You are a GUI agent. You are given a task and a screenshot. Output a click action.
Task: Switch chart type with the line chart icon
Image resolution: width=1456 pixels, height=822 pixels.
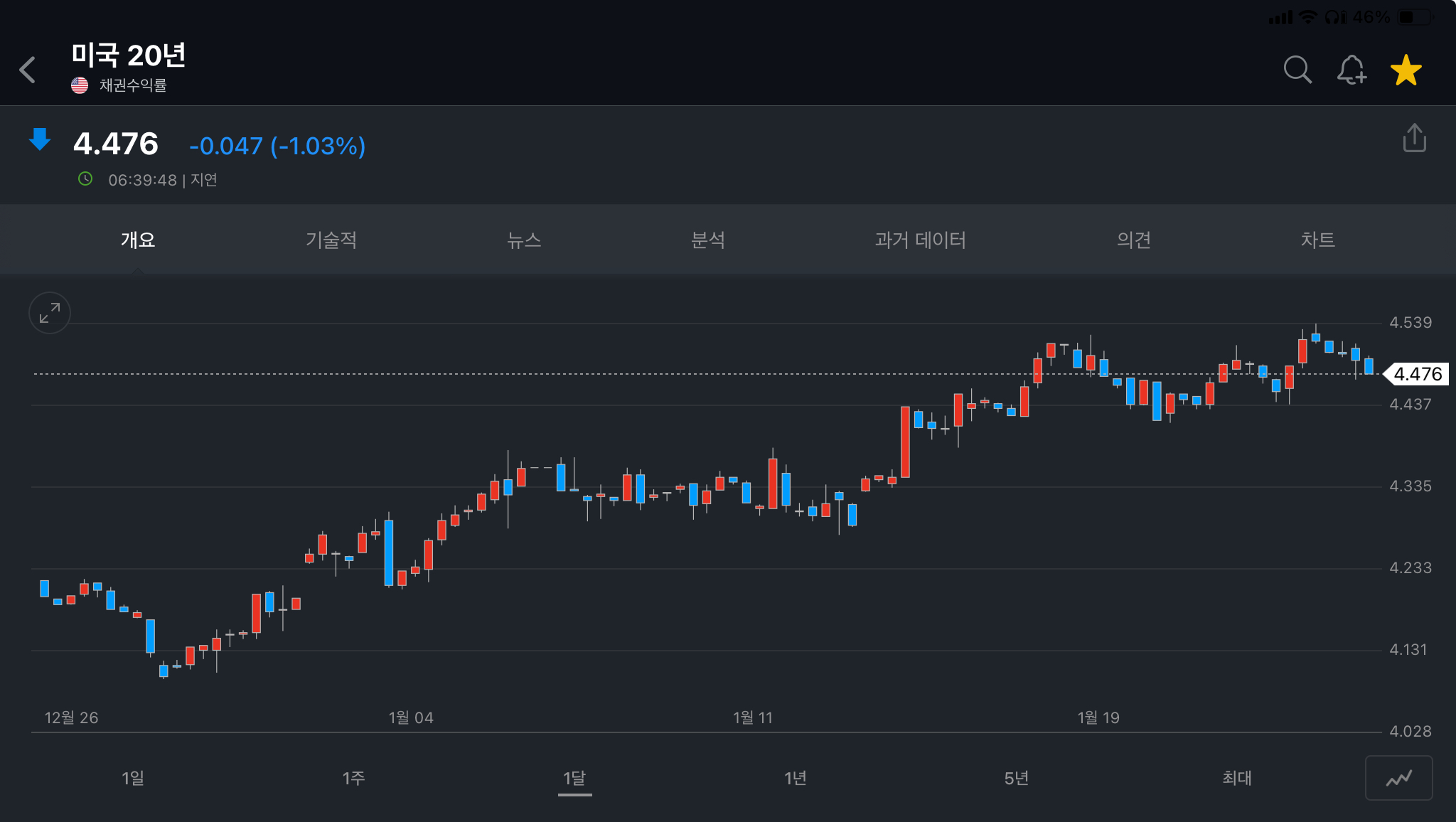click(x=1398, y=778)
